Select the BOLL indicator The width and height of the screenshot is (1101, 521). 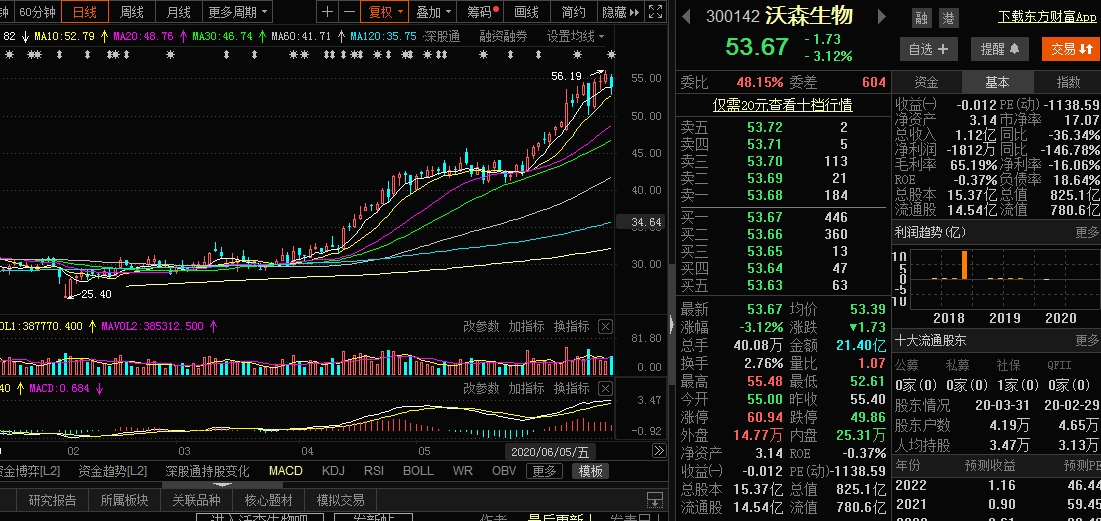(418, 471)
